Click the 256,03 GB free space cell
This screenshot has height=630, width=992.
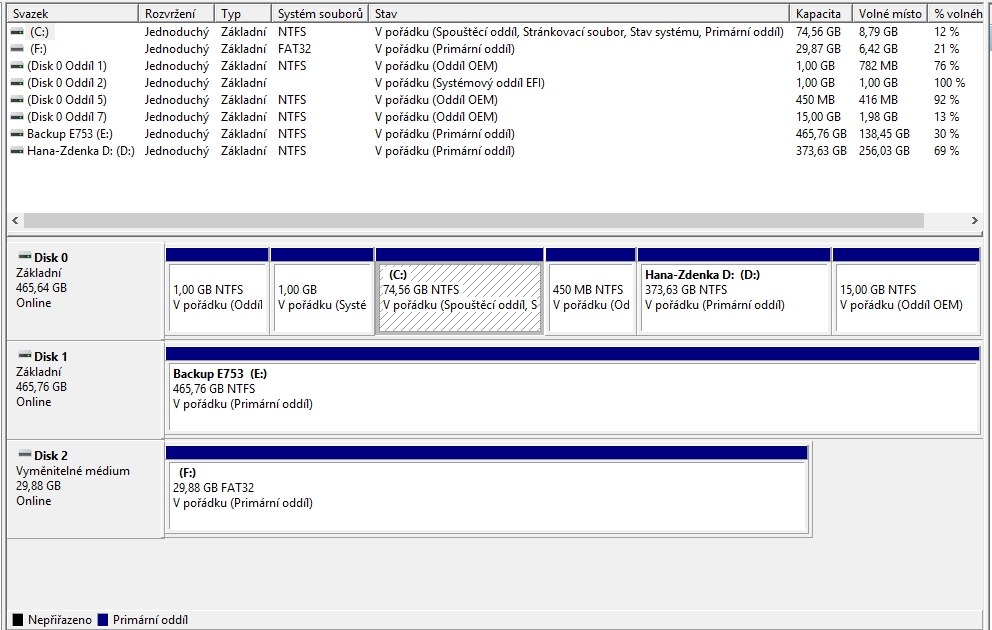tap(884, 151)
